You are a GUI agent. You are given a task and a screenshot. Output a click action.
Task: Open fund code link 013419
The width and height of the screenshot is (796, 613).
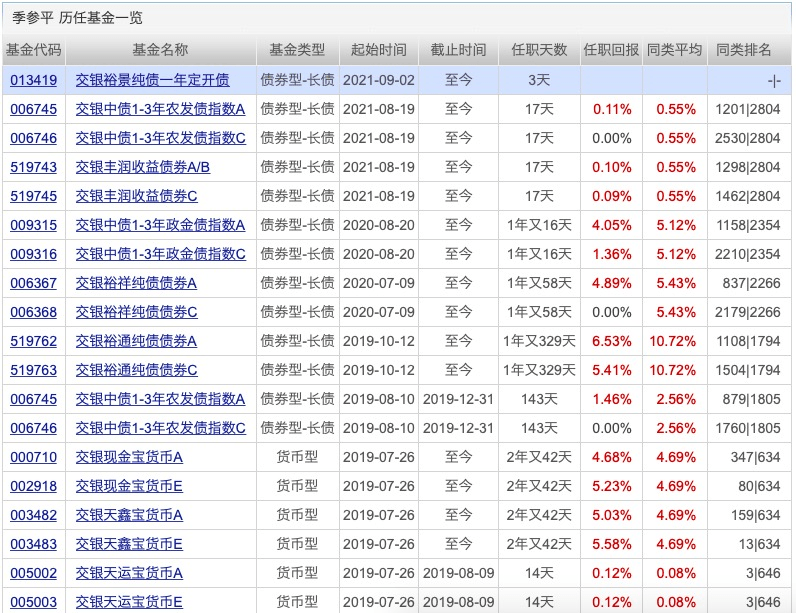[33, 80]
